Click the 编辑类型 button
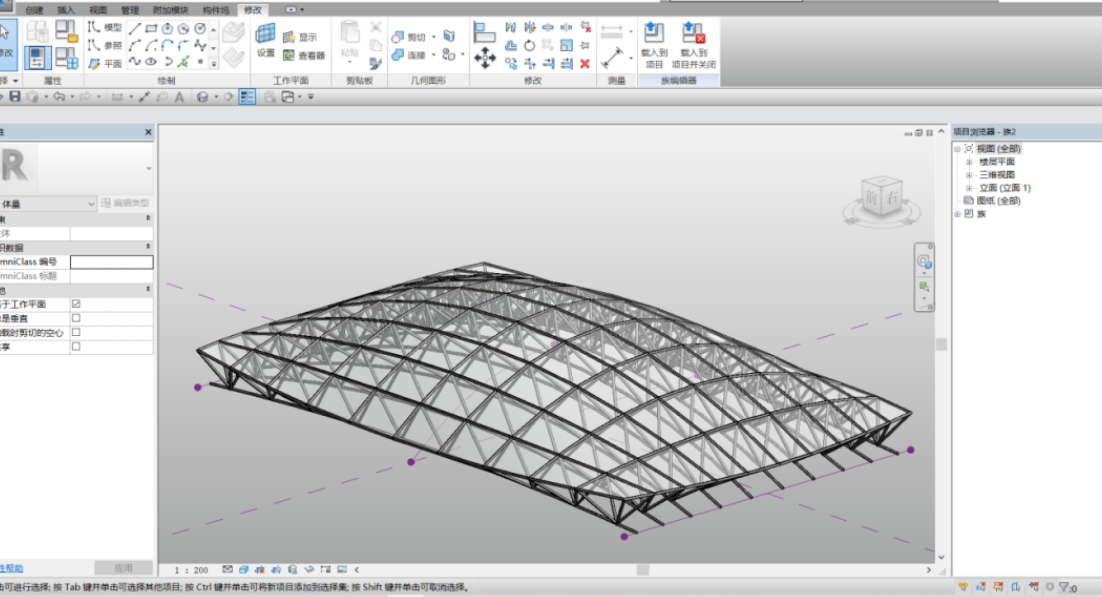1102x597 pixels. point(126,203)
